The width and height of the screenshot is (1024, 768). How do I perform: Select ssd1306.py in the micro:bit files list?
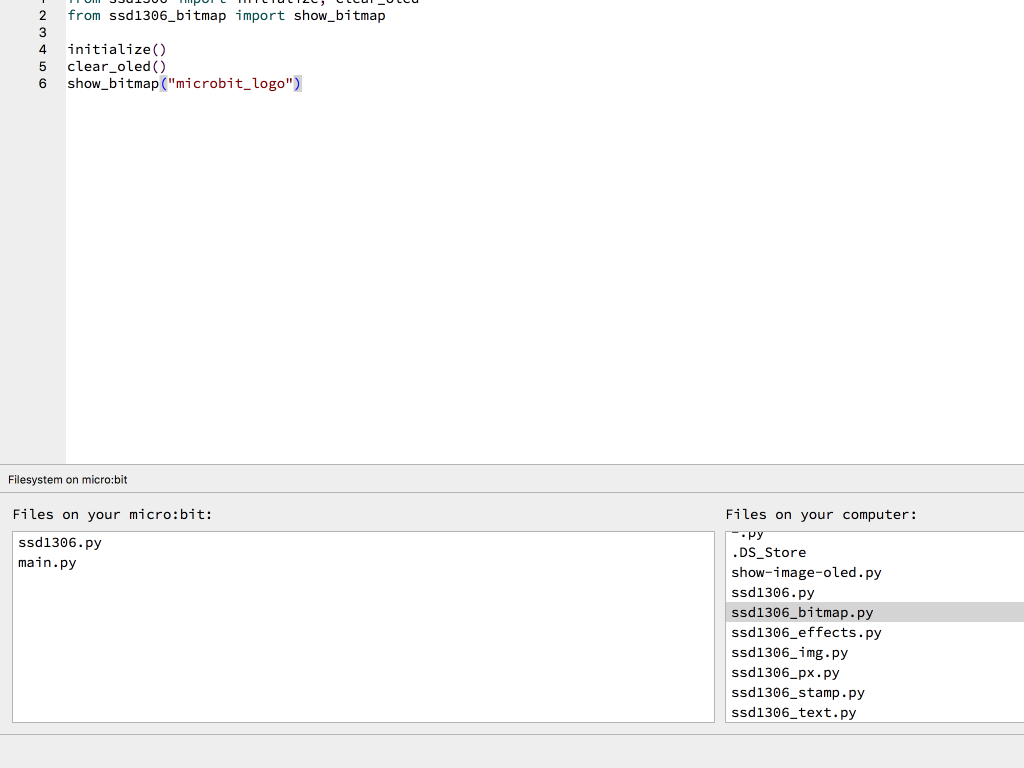click(60, 543)
